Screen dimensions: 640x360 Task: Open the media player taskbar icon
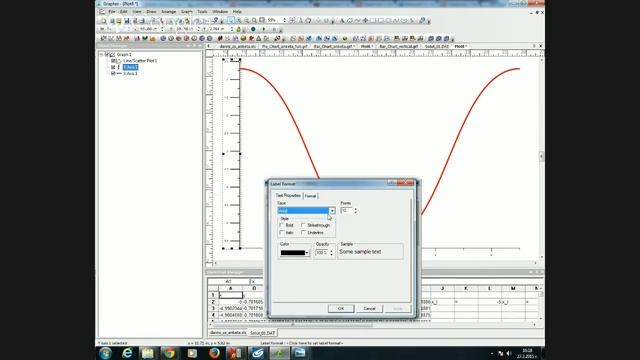(x=192, y=353)
